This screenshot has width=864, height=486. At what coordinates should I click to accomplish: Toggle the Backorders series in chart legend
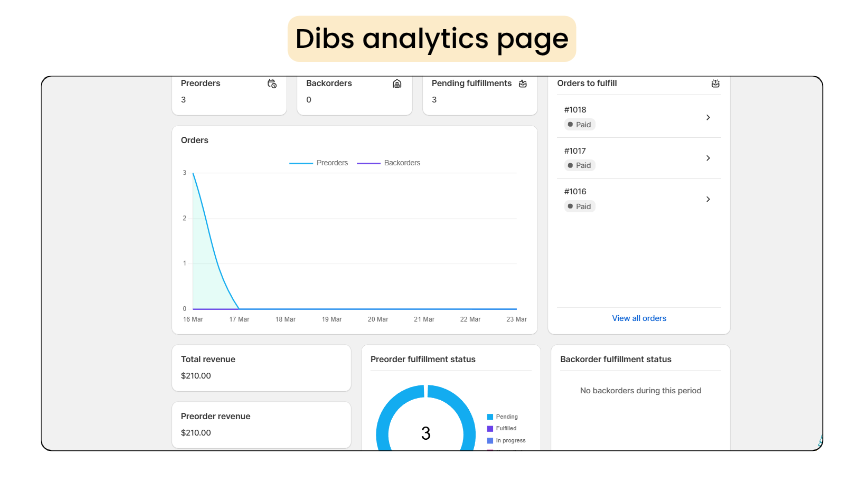388,163
